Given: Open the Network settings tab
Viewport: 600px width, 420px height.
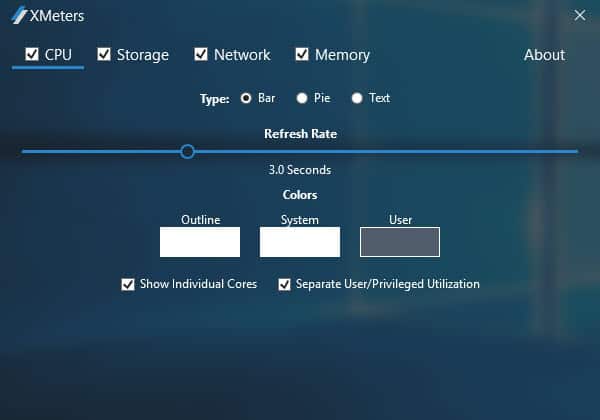Looking at the screenshot, I should [x=242, y=55].
